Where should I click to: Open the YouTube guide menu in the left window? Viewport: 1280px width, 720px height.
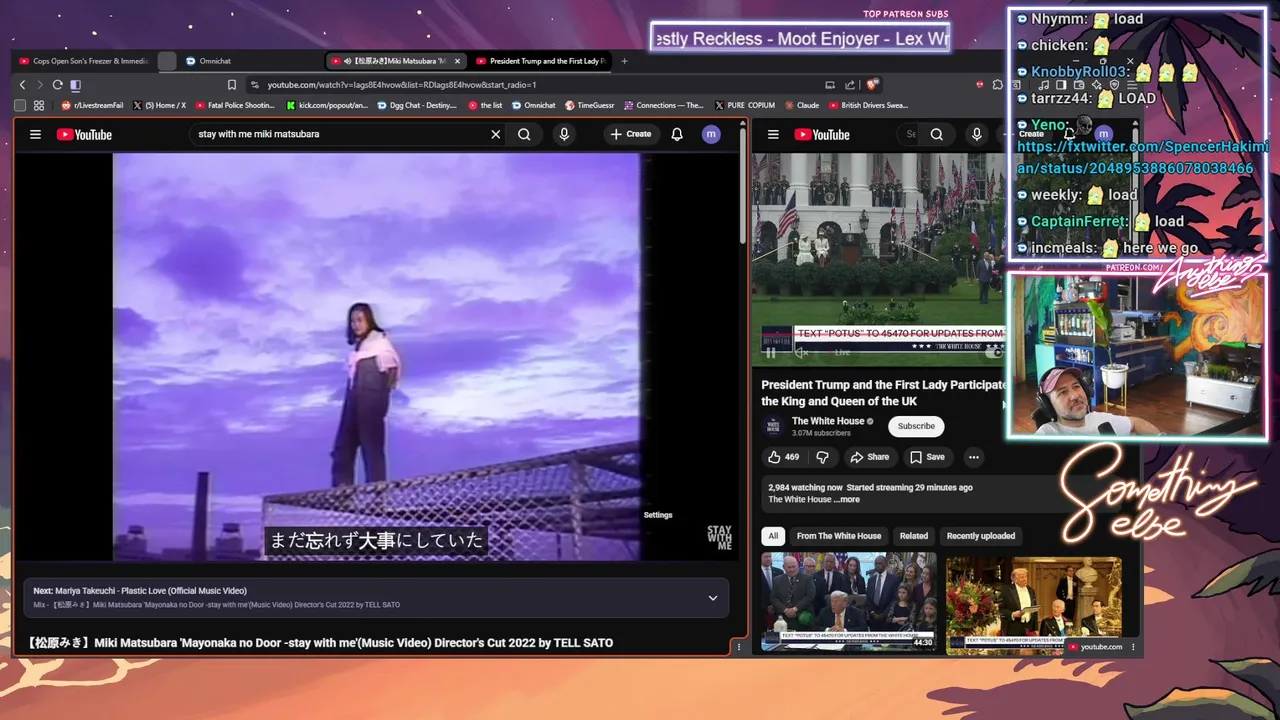pos(35,134)
